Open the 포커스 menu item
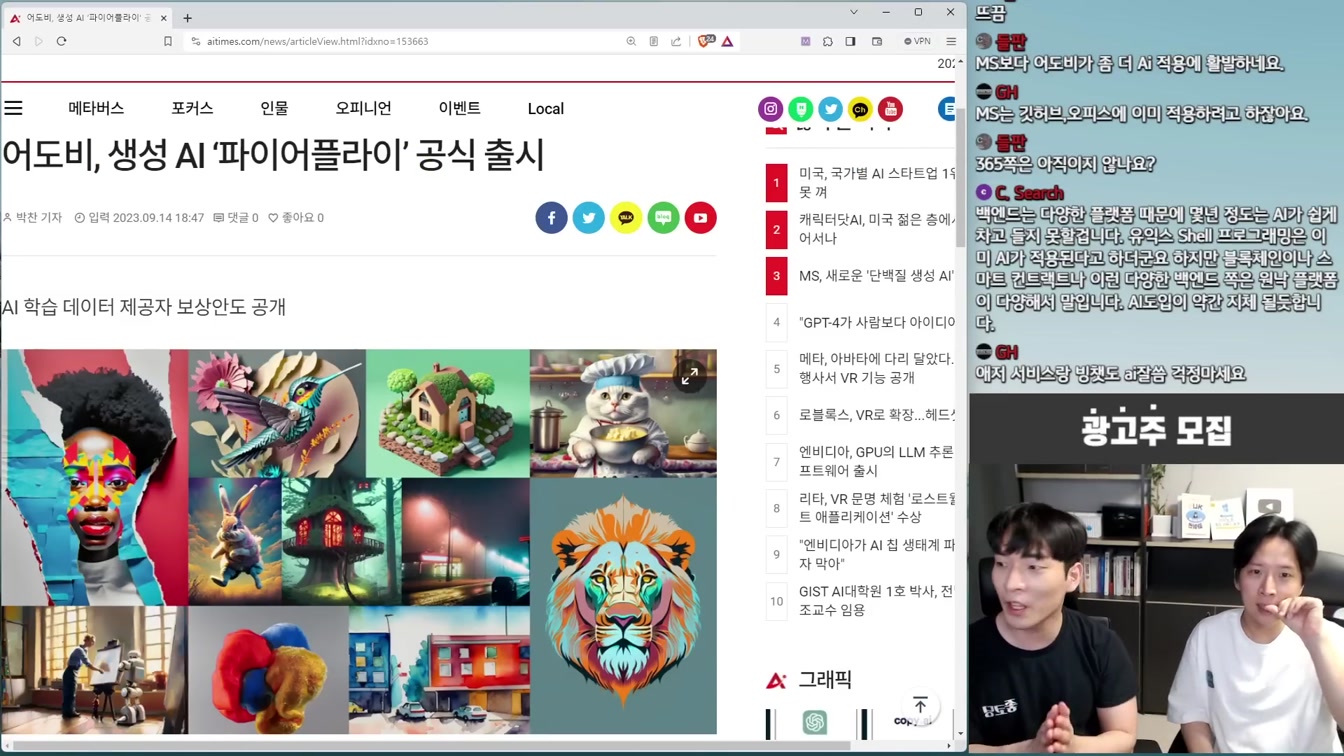The height and width of the screenshot is (756, 1344). [x=192, y=108]
